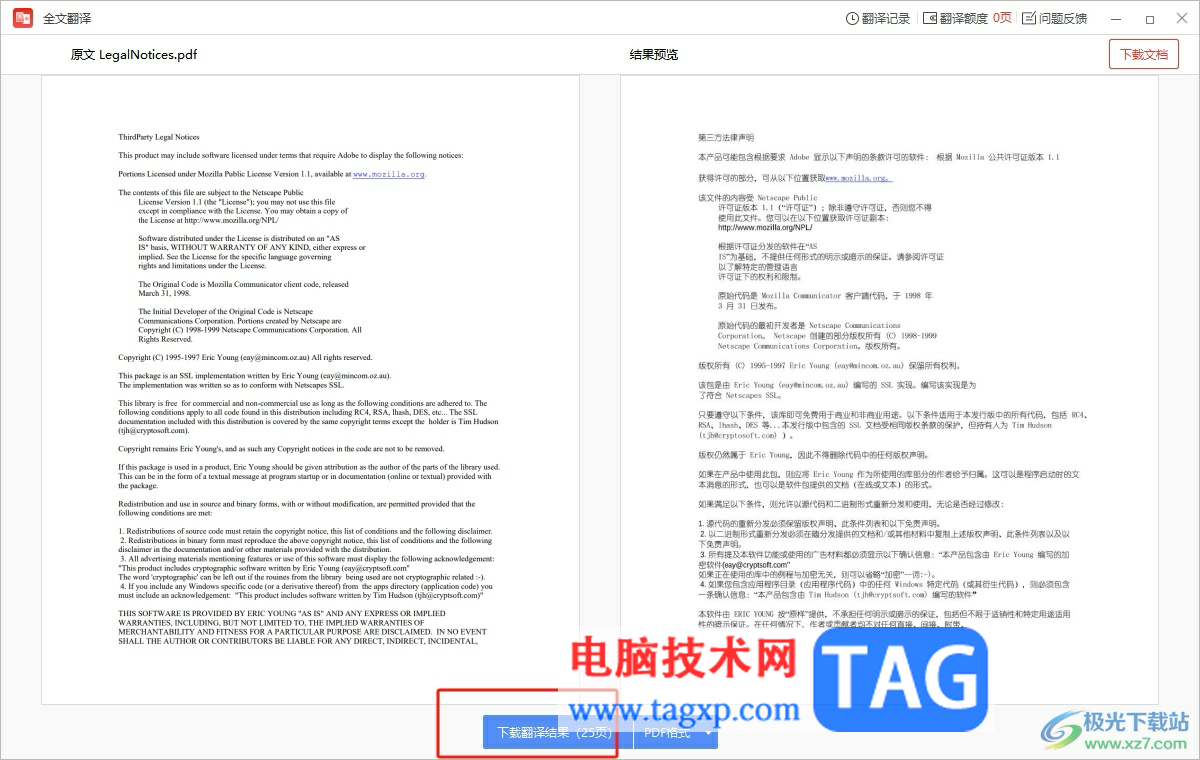Maximize the translation window
This screenshot has height=760, width=1200.
click(1150, 18)
